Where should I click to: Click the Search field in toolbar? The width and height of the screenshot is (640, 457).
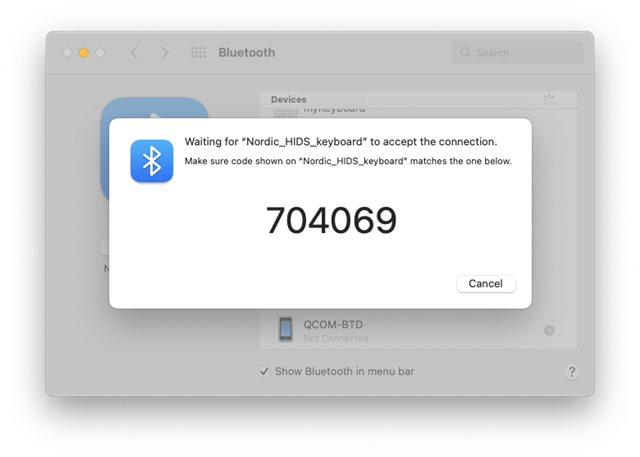(x=518, y=53)
